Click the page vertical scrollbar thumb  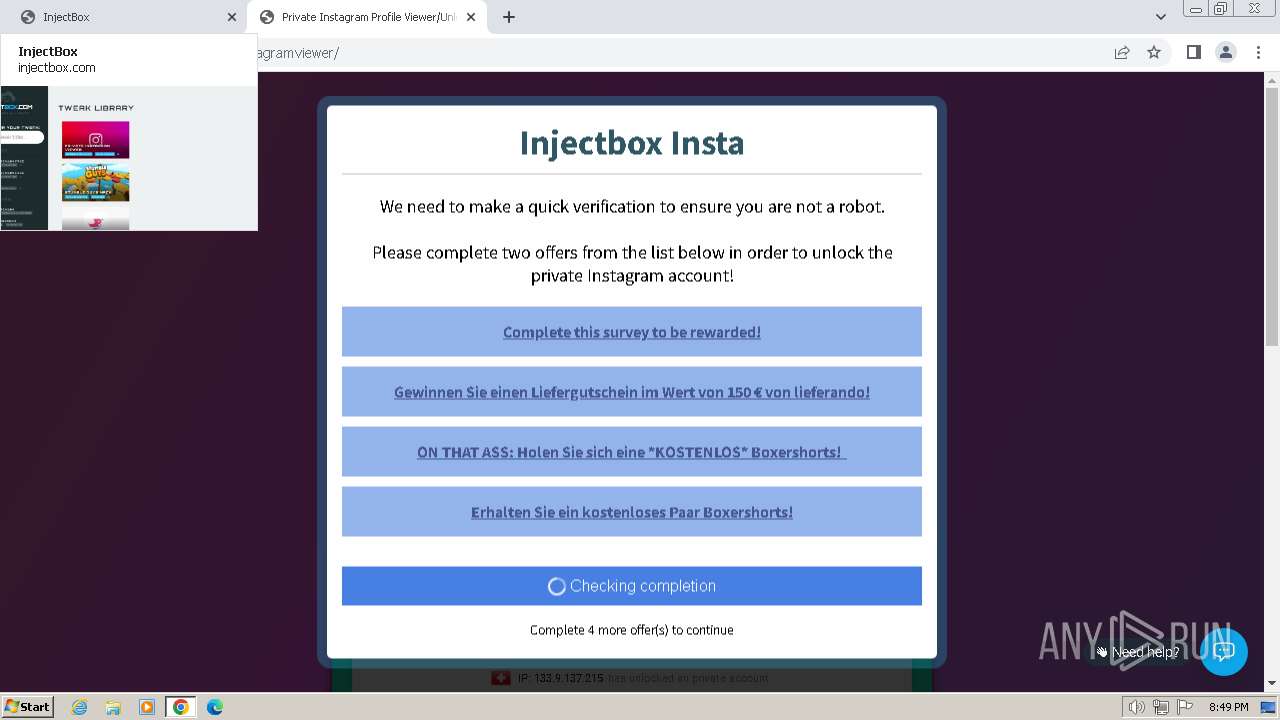1272,215
